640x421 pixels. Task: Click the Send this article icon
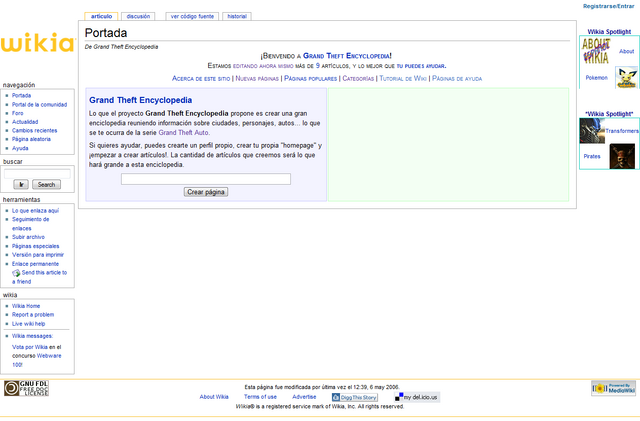pos(16,273)
